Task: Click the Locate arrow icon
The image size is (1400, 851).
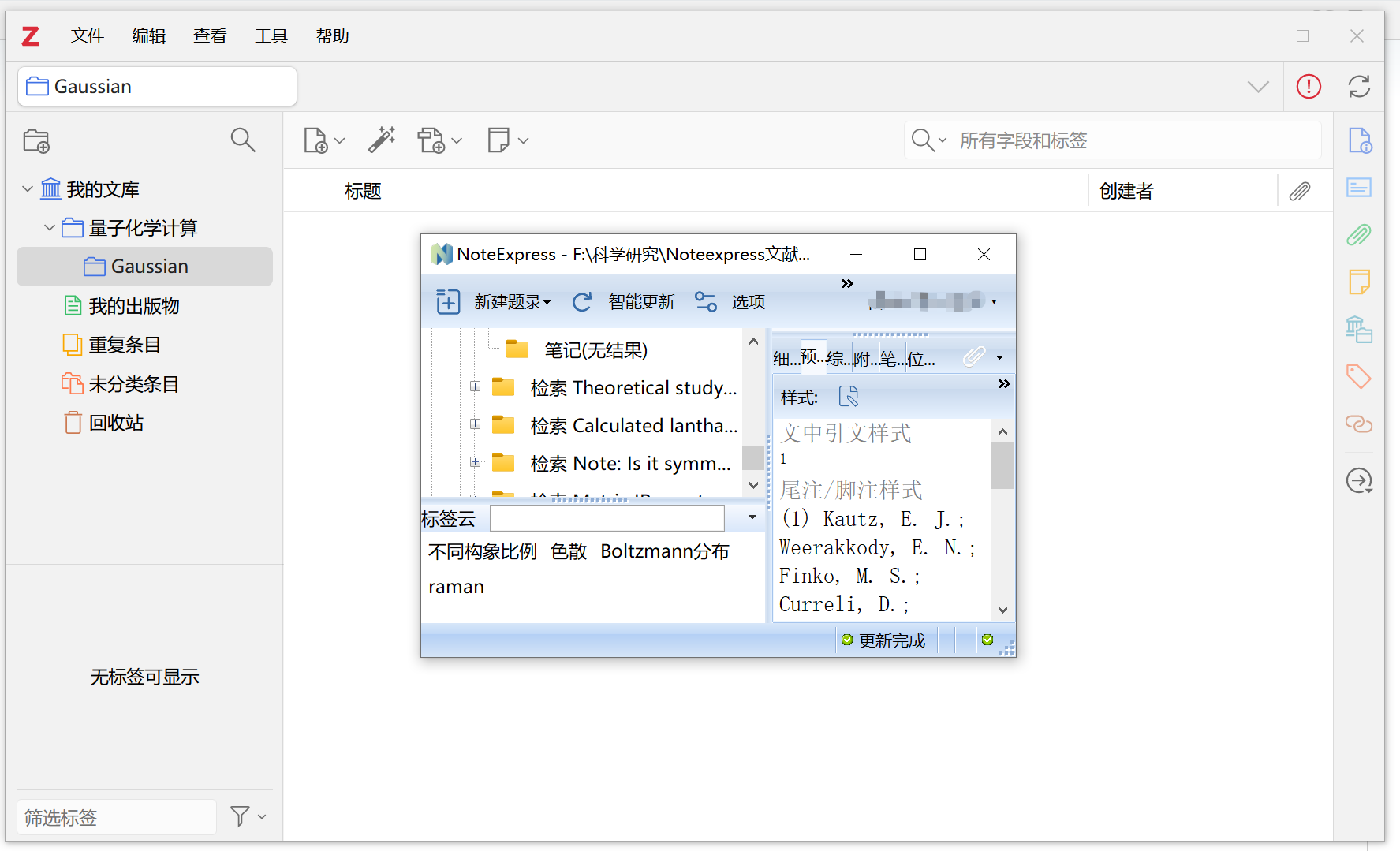Action: (x=1359, y=480)
